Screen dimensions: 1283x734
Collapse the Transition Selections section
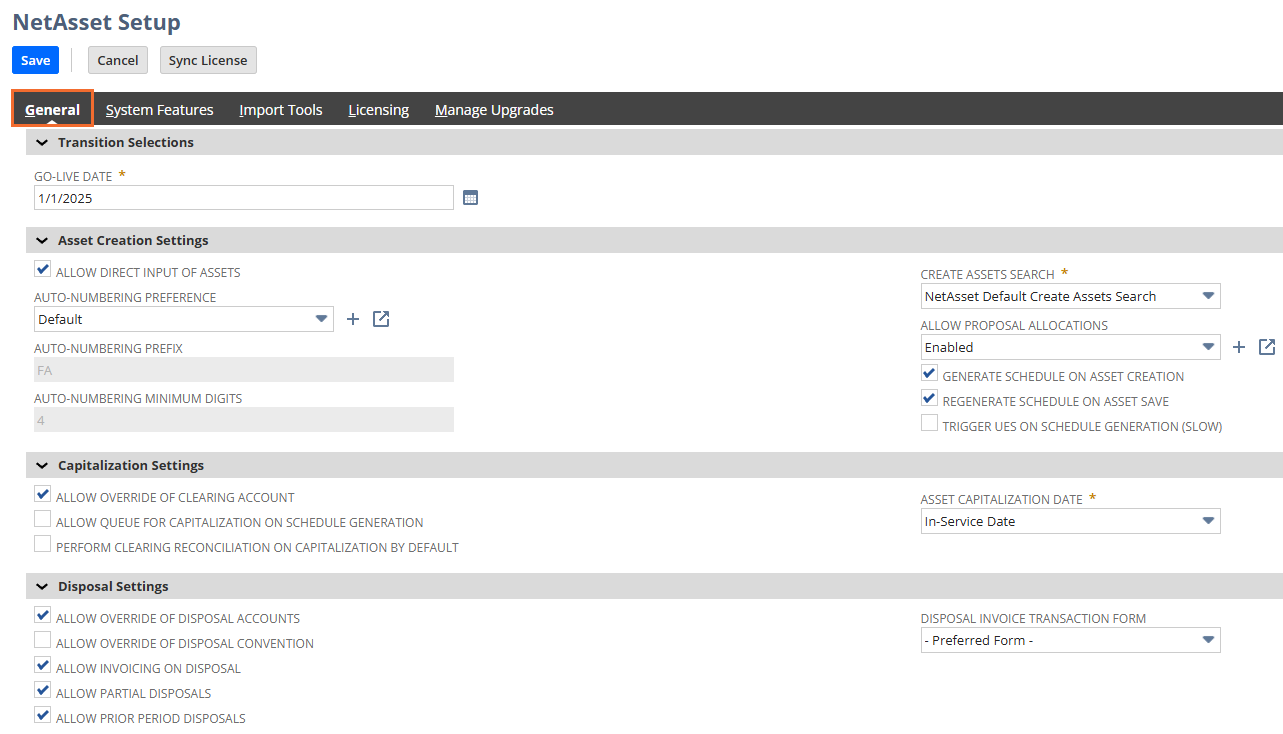(x=42, y=142)
